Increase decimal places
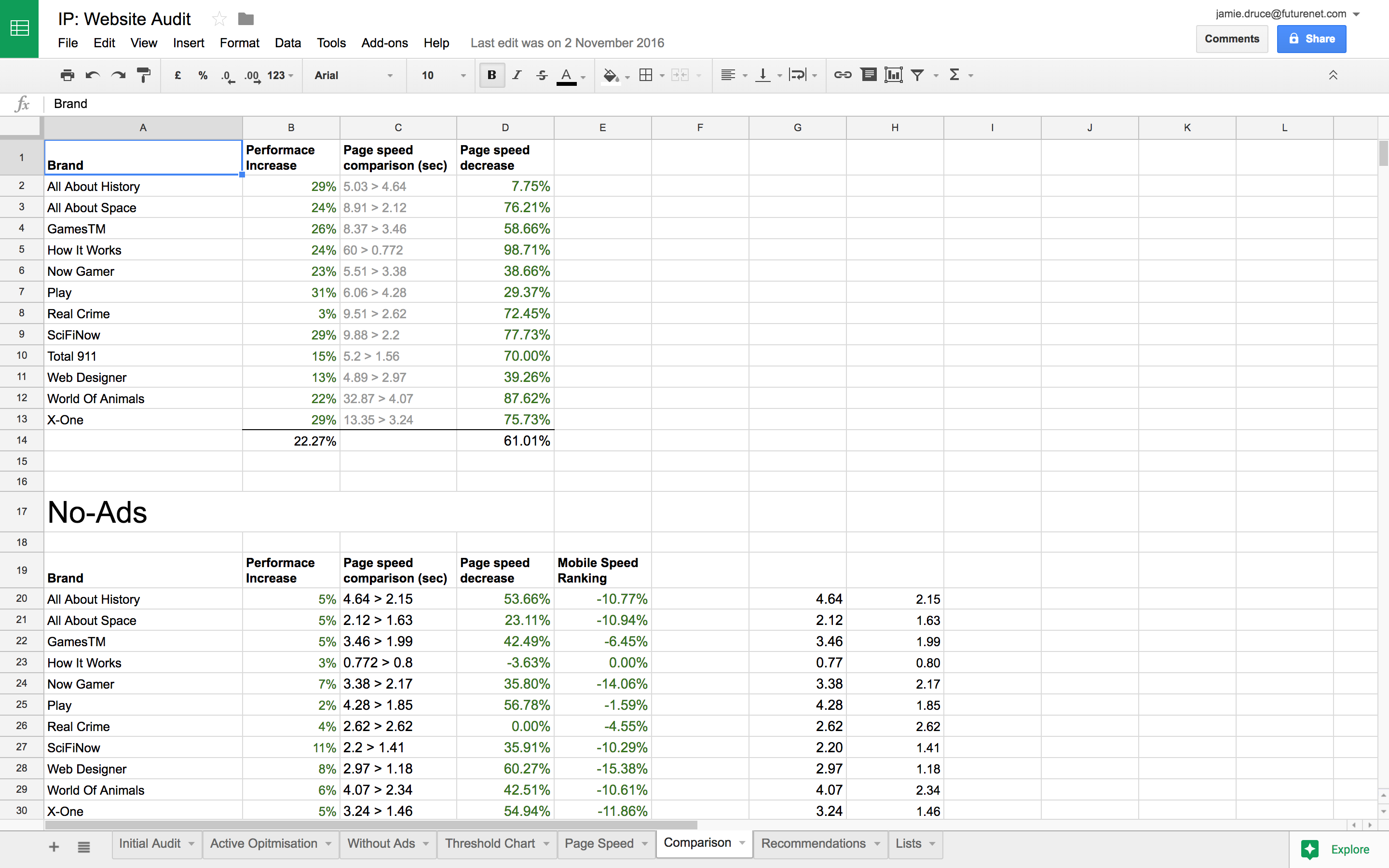Image resolution: width=1389 pixels, height=868 pixels. point(253,76)
